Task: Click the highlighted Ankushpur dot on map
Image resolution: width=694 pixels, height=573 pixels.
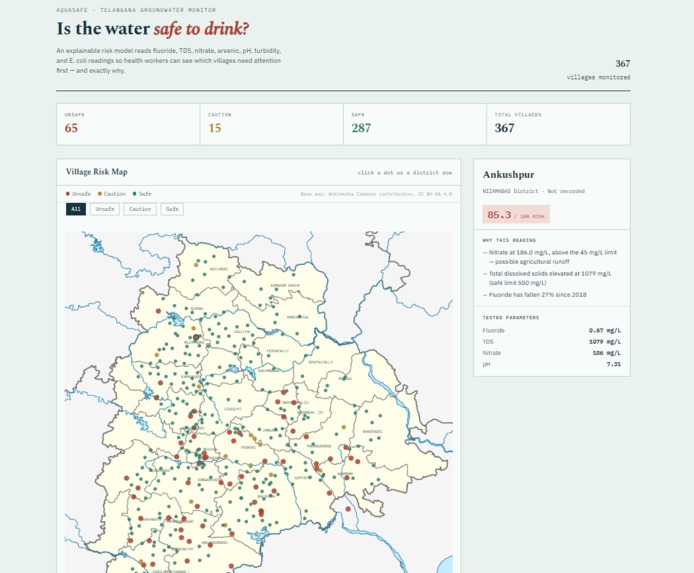Action: point(196,337)
